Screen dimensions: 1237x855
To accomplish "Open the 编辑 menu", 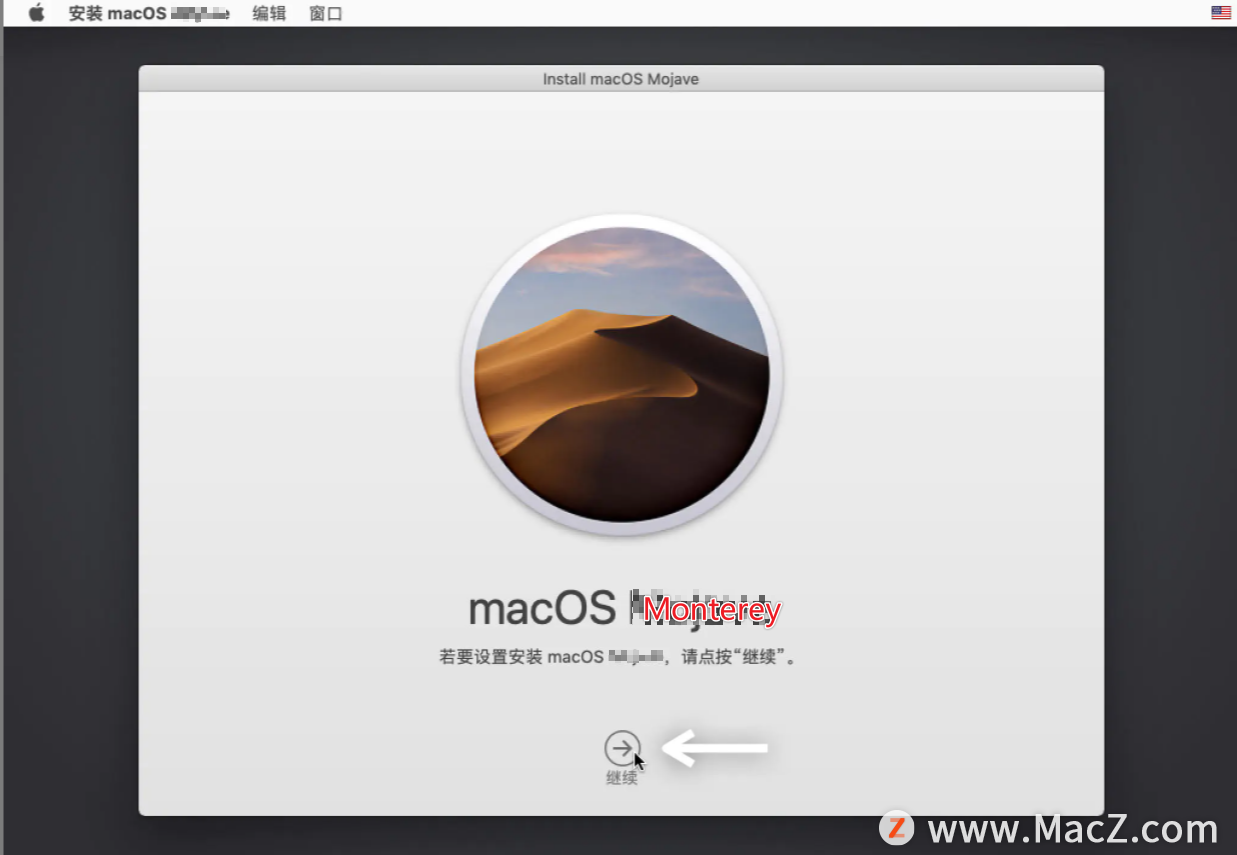I will click(x=269, y=13).
